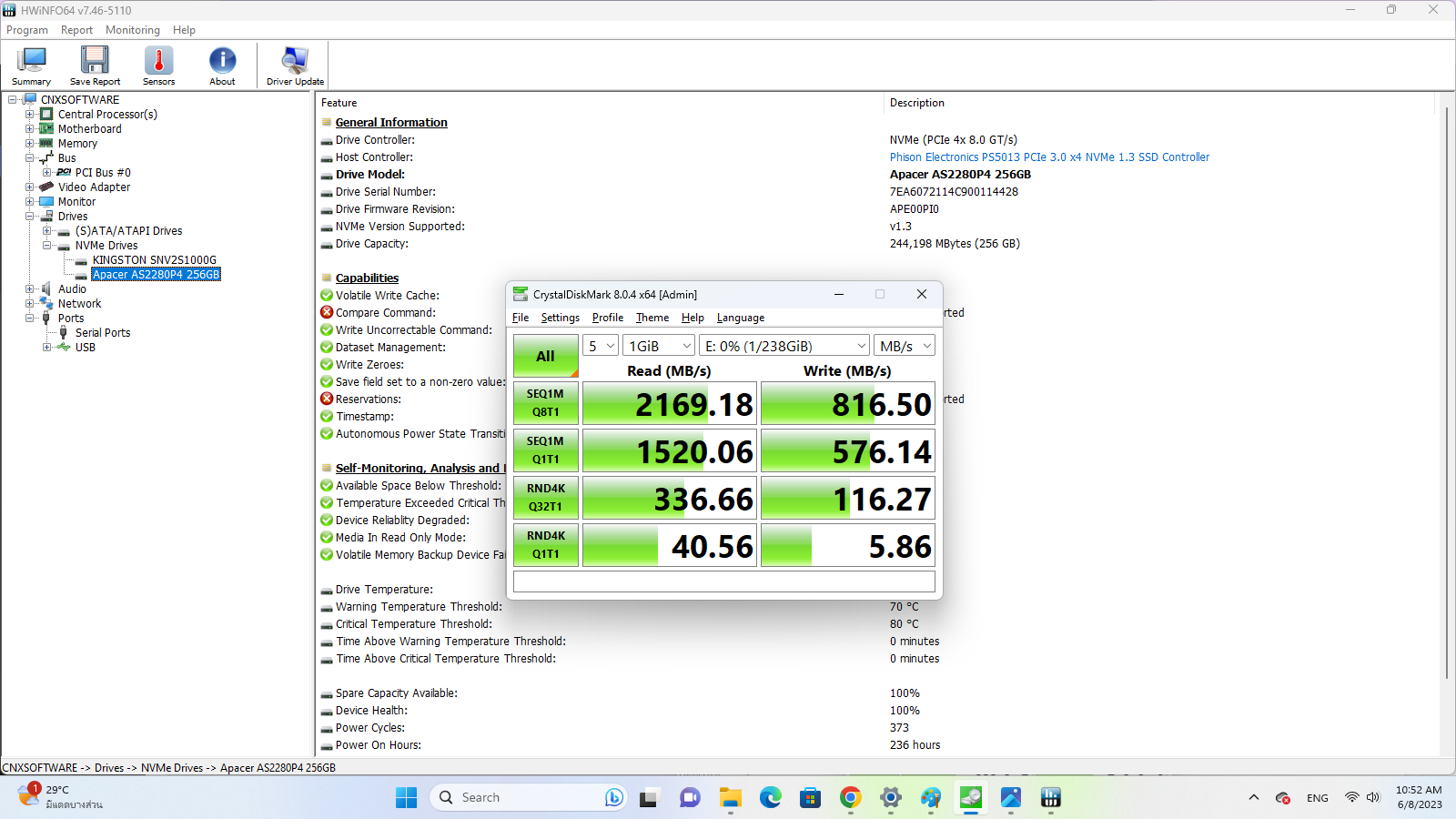Open test count dropdown showing 5
Image resolution: width=1456 pixels, height=819 pixels.
click(601, 346)
